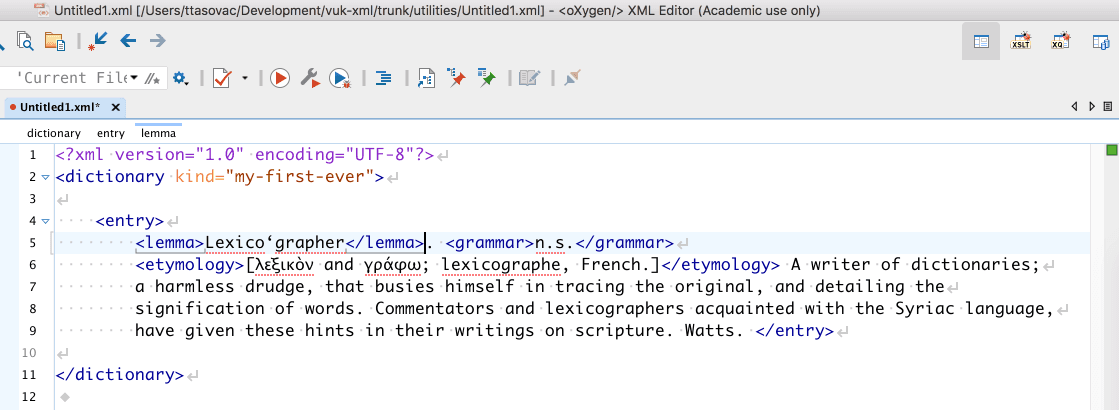1119x410 pixels.
Task: Click the Back navigation arrow
Action: tap(128, 41)
